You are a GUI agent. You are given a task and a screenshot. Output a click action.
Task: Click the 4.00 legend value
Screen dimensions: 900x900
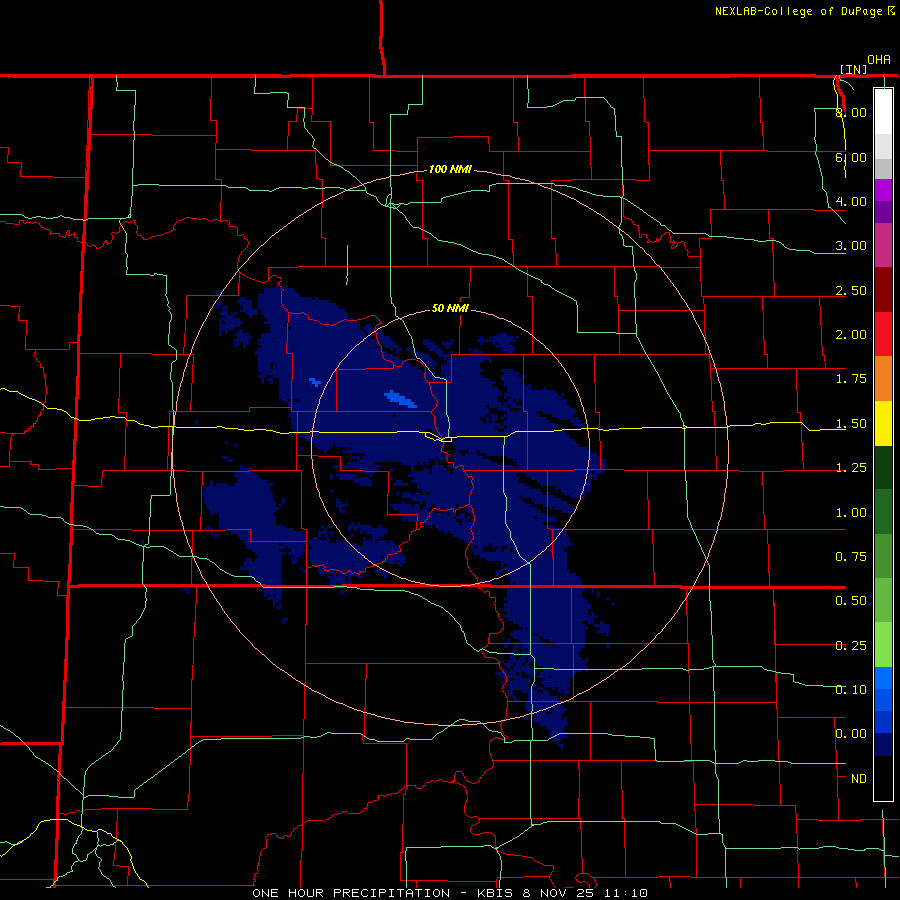[x=851, y=201]
